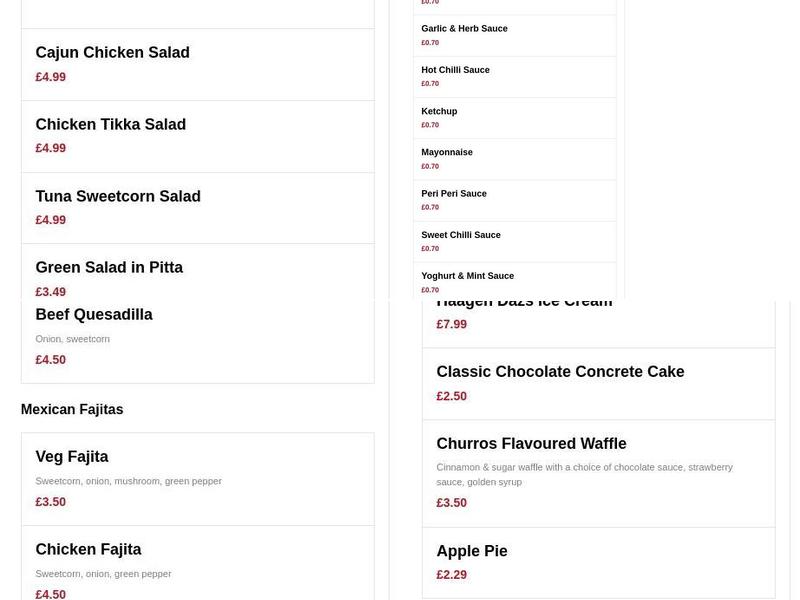
Task: Click the Beef Quesadilla item
Action: coord(93,314)
